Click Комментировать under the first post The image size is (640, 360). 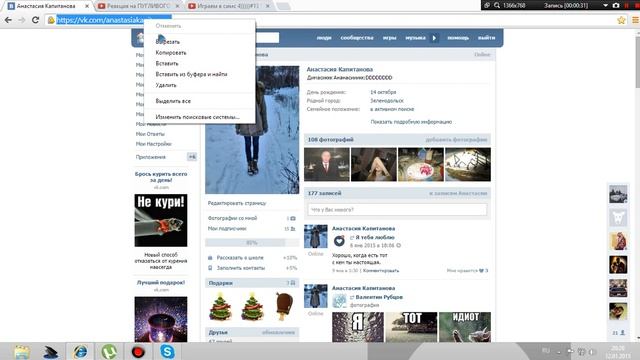pyautogui.click(x=381, y=271)
